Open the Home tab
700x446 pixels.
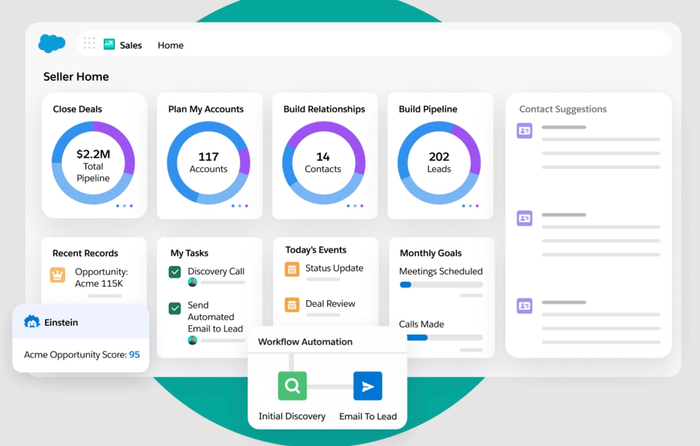pyautogui.click(x=171, y=45)
